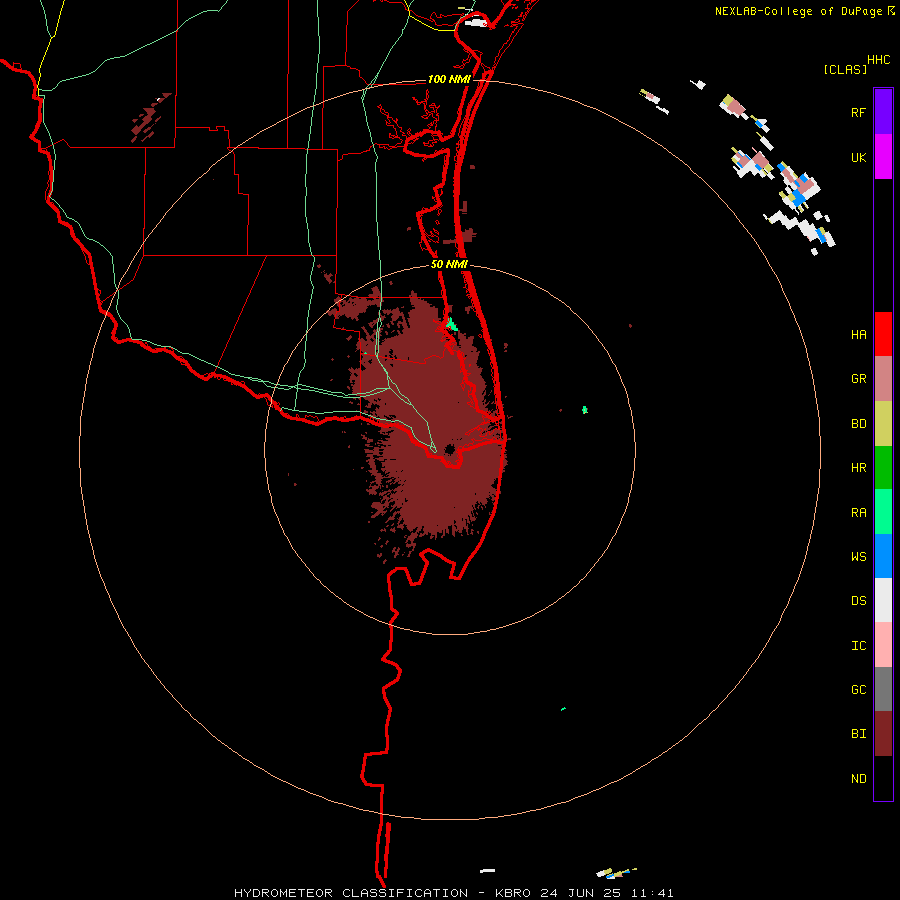Click the RA legend label

[x=858, y=512]
